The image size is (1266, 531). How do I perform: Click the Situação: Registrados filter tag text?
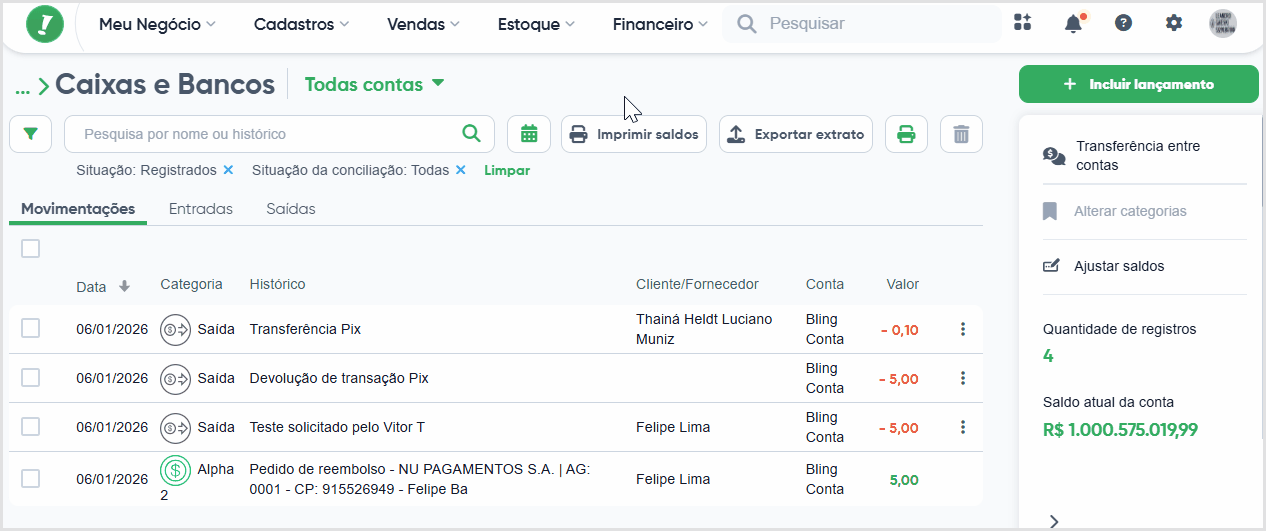click(x=146, y=170)
